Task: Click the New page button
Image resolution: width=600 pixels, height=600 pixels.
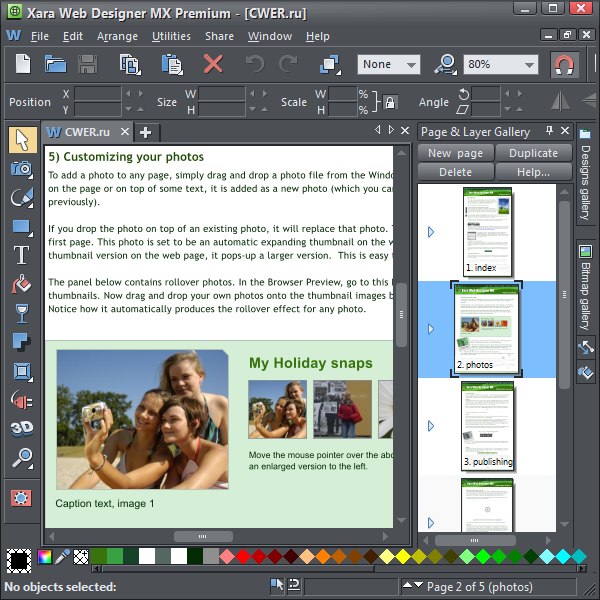Action: [x=455, y=153]
